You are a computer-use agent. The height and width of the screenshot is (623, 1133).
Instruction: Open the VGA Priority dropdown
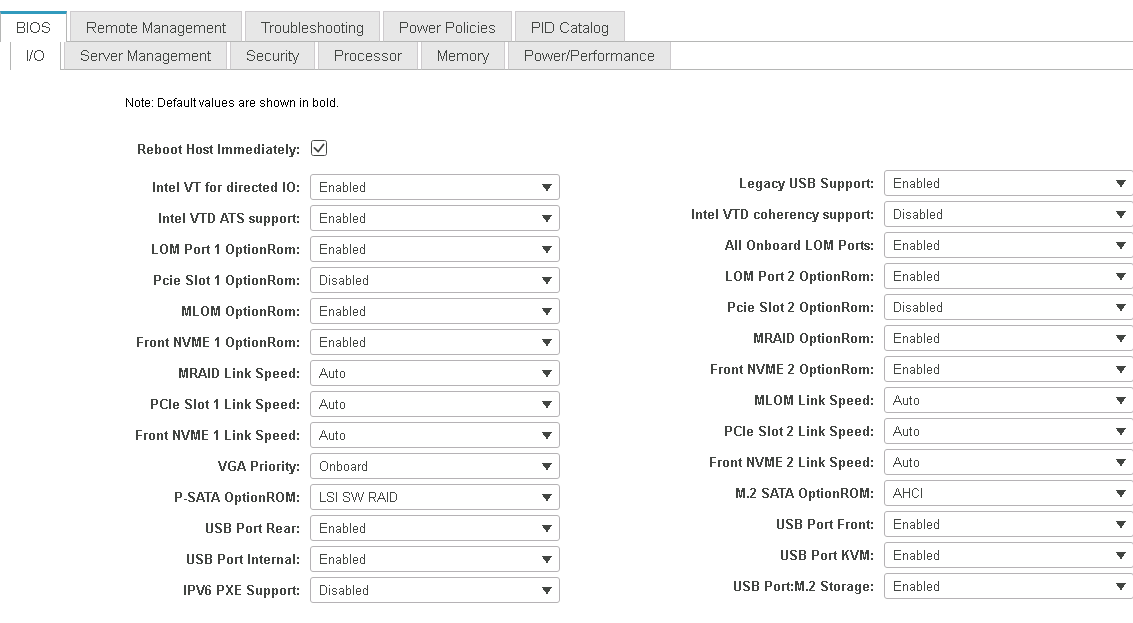click(x=434, y=466)
